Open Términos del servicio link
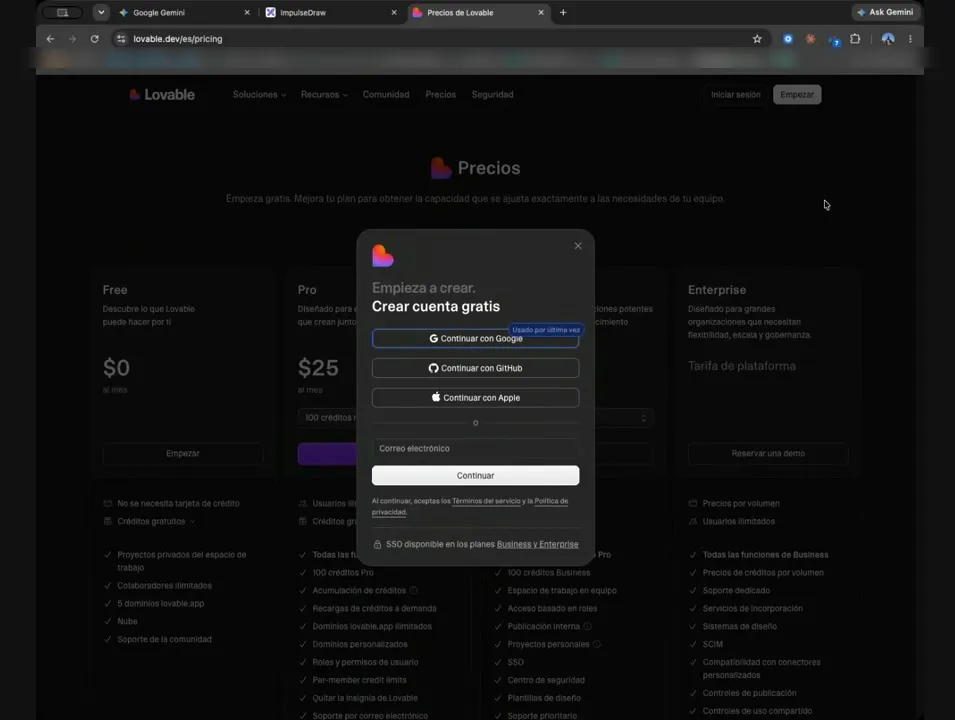Viewport: 955px width, 720px height. click(486, 501)
